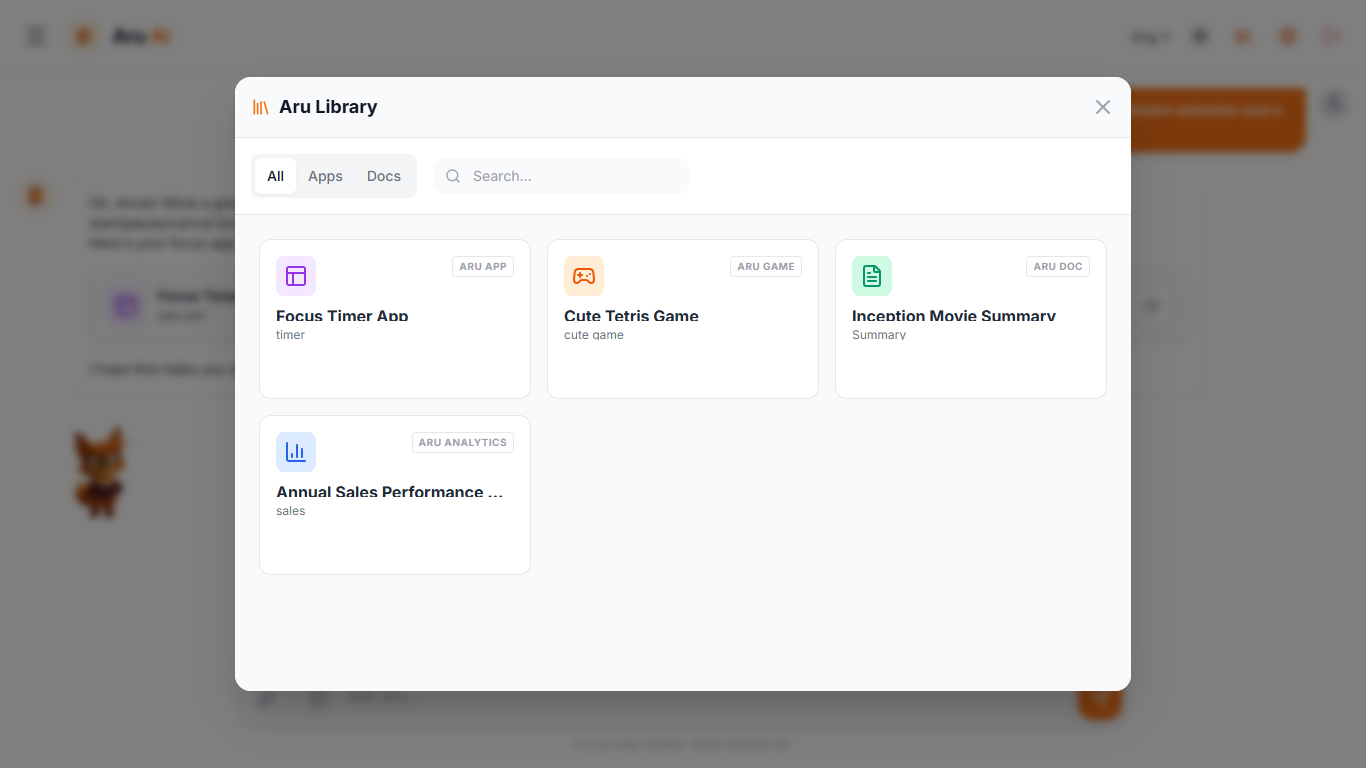Click the Aru Library books icon in dialog header
This screenshot has height=768, width=1366.
point(260,106)
